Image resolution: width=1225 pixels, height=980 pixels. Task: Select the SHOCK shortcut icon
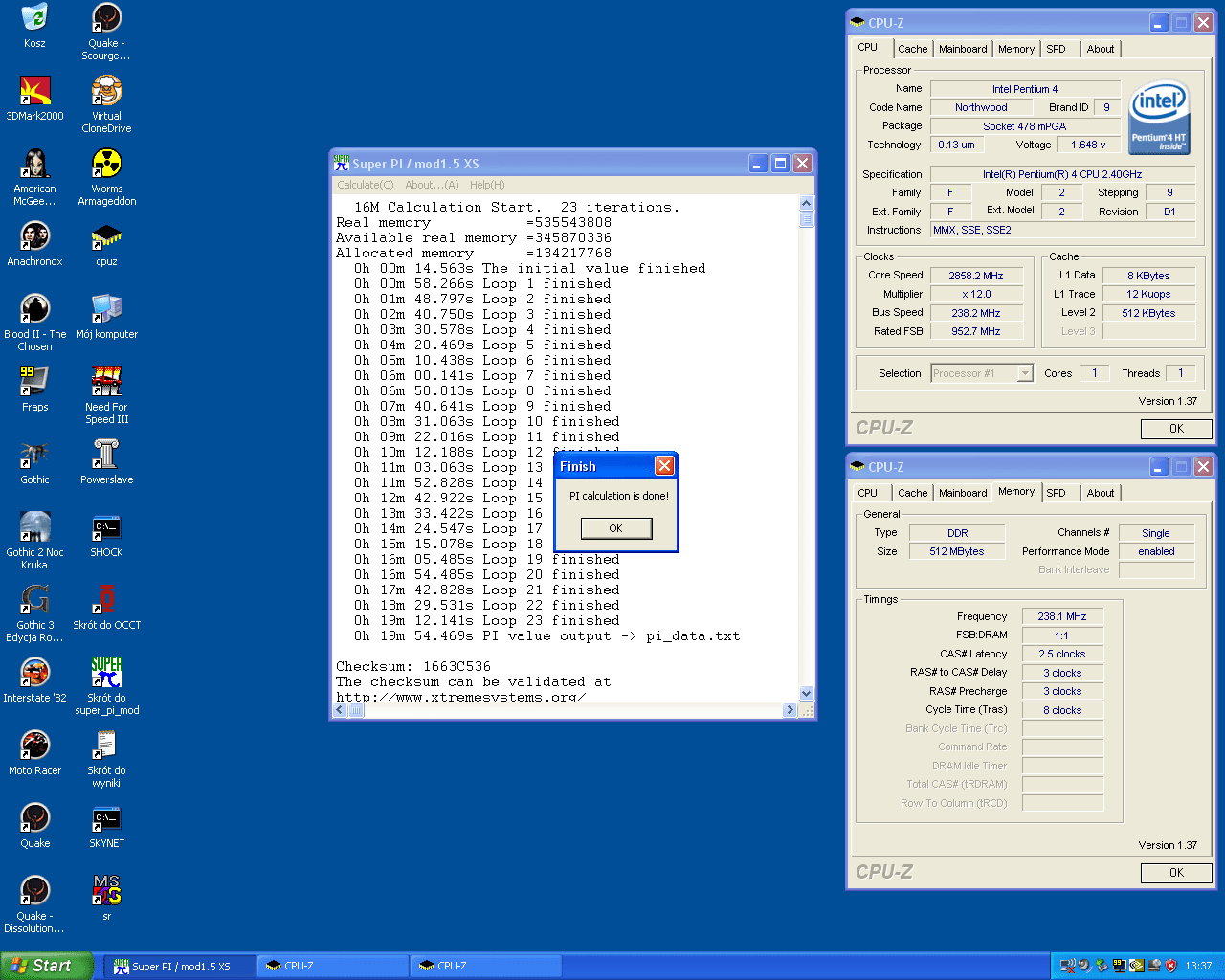(106, 534)
